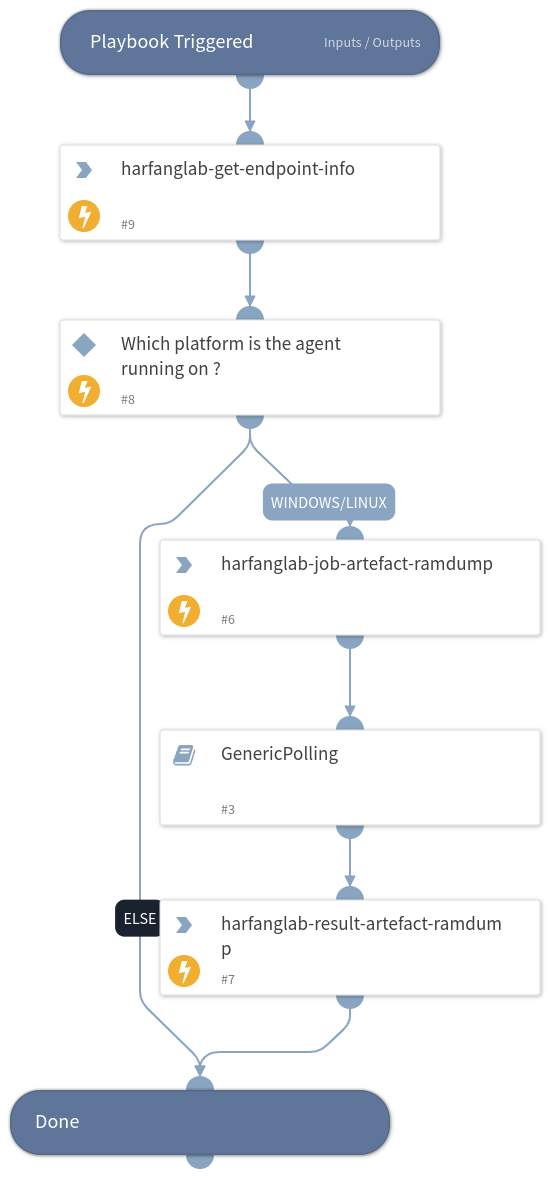
Task: Click the book icon on GenericPolling
Action: [184, 755]
